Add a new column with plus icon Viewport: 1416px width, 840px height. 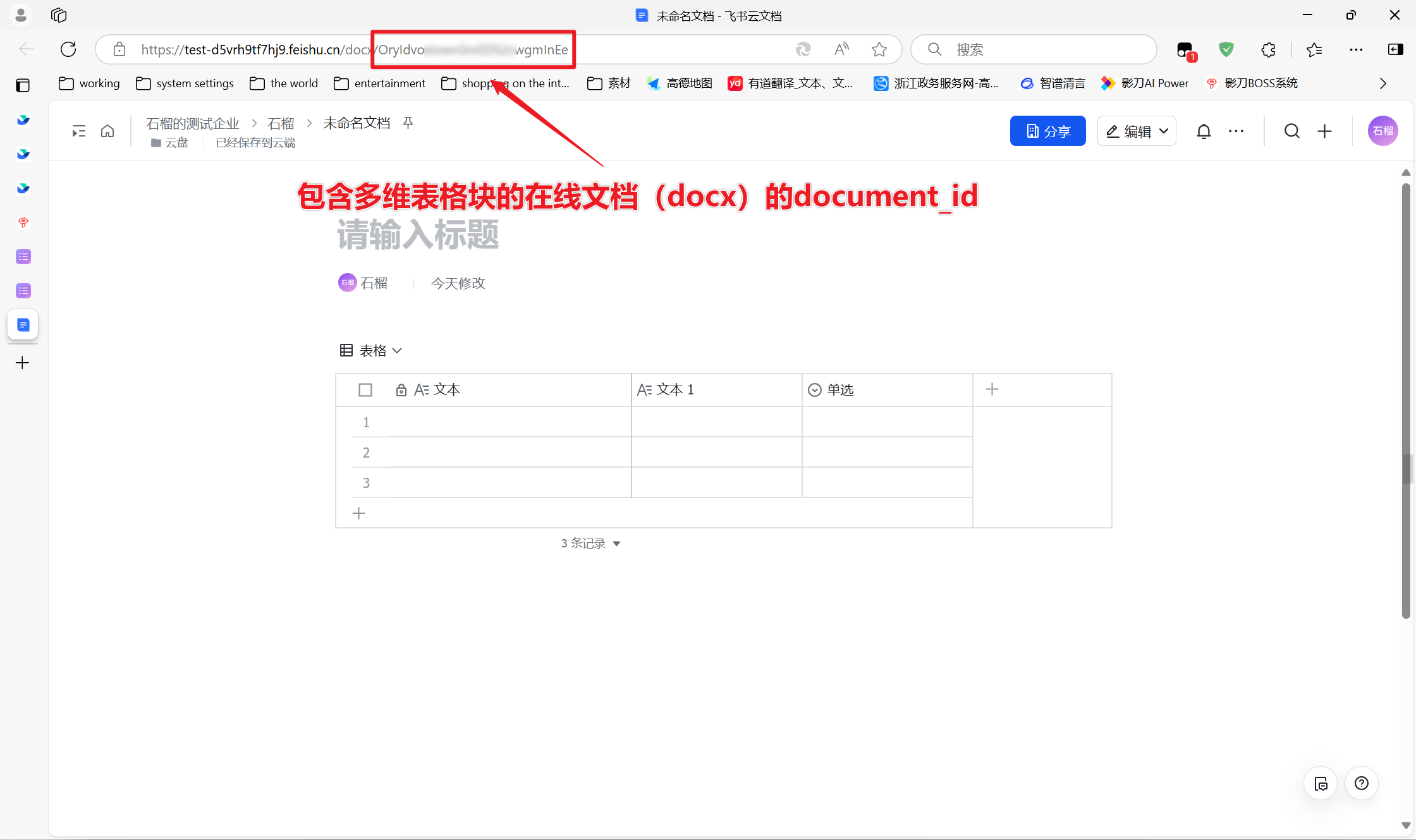(x=992, y=389)
